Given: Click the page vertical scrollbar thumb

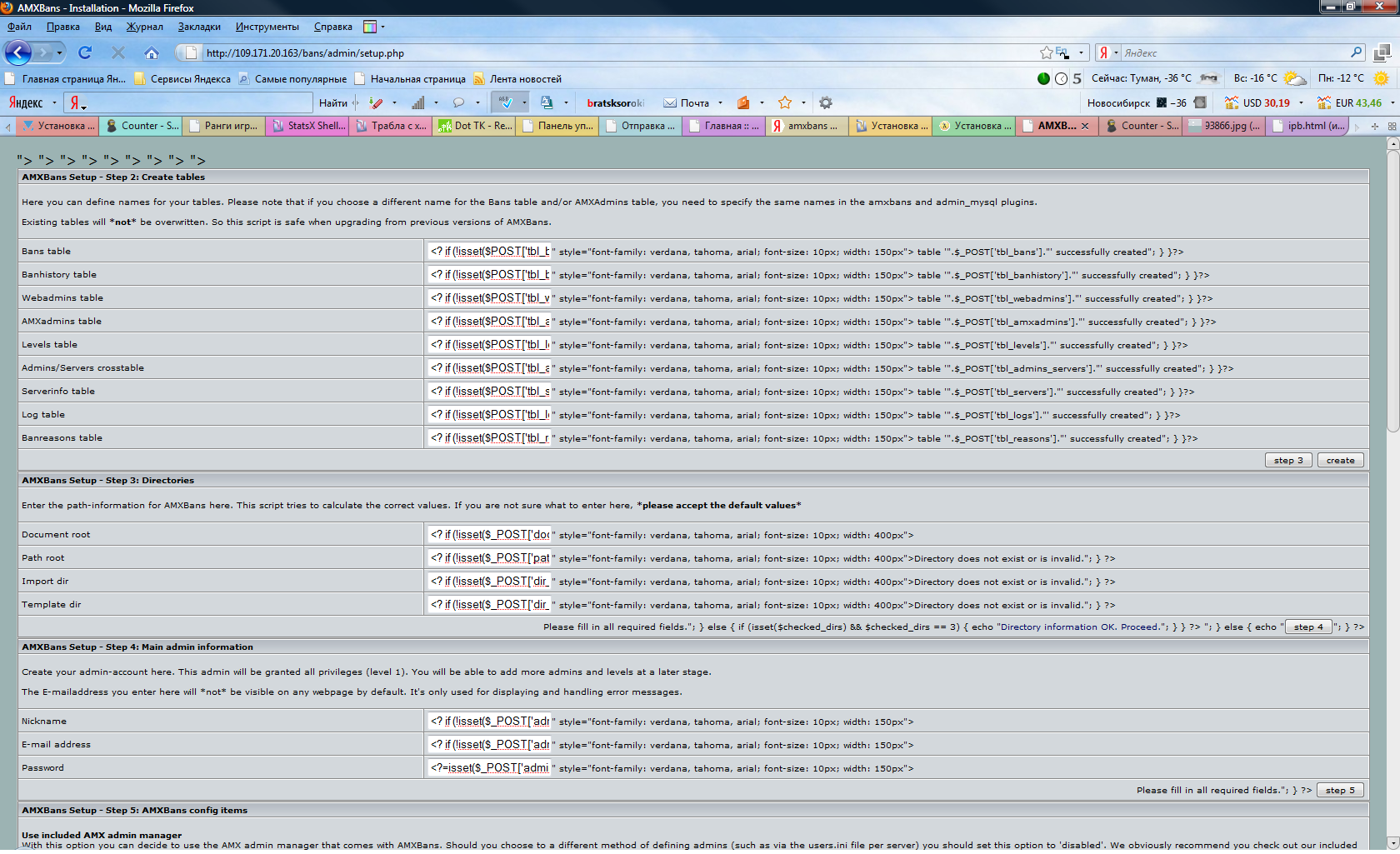Looking at the screenshot, I should point(1392,290).
